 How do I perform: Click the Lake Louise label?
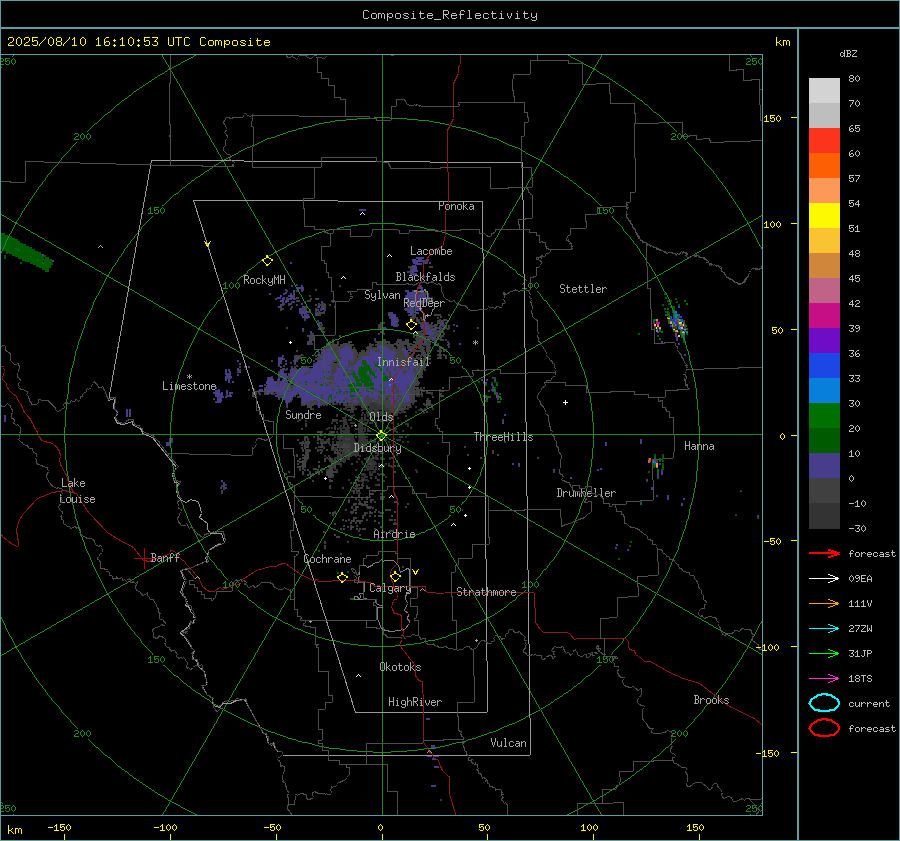[77, 491]
